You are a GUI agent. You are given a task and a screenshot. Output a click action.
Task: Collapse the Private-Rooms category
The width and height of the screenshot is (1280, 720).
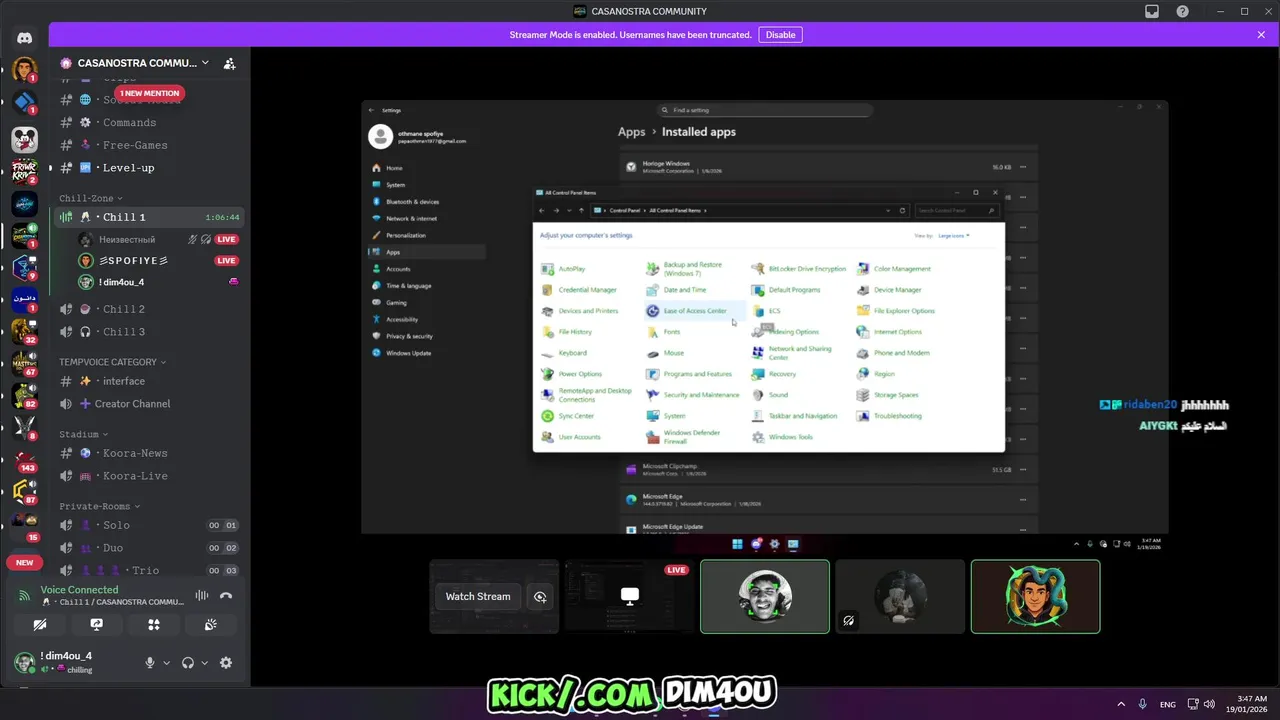tap(99, 506)
